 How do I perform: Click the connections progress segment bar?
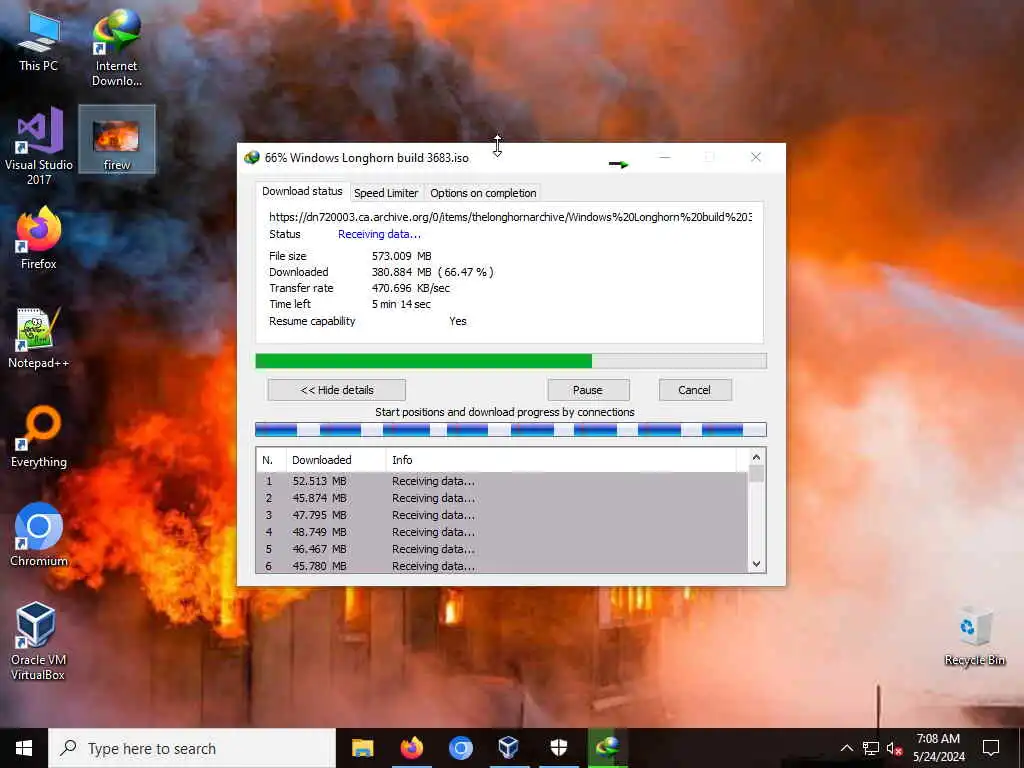coord(511,430)
